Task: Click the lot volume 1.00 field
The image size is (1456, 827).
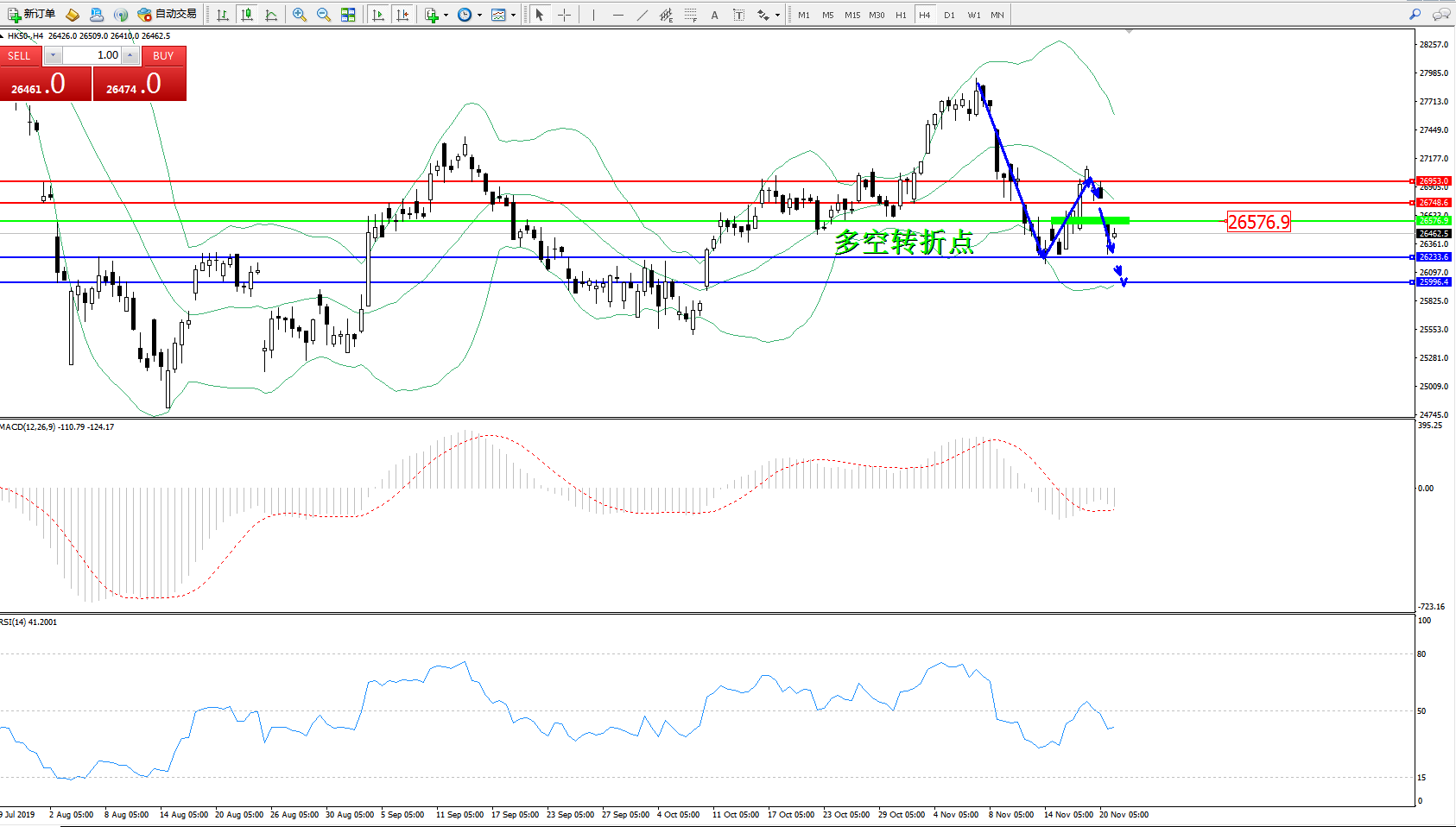Action: coord(93,55)
